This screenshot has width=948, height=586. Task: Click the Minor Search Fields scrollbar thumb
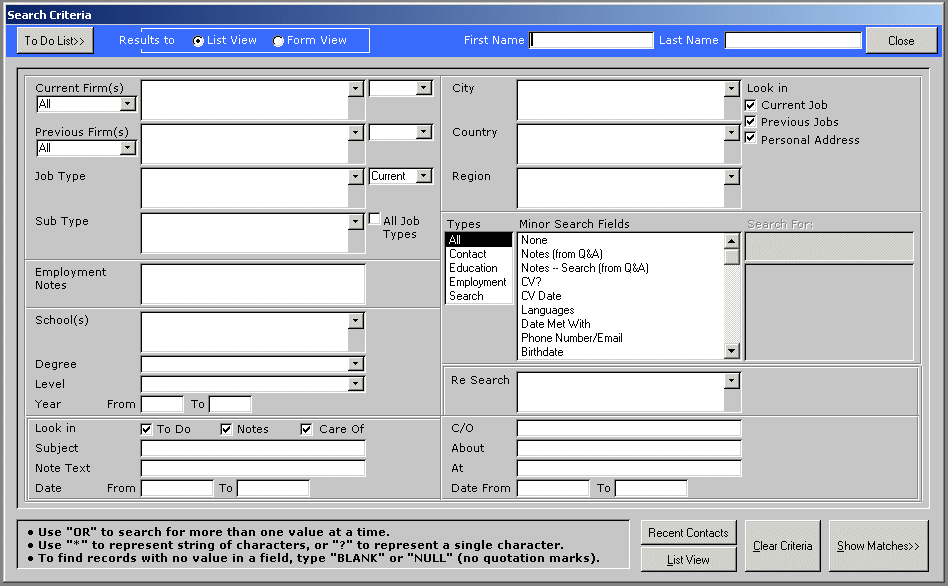(x=732, y=256)
